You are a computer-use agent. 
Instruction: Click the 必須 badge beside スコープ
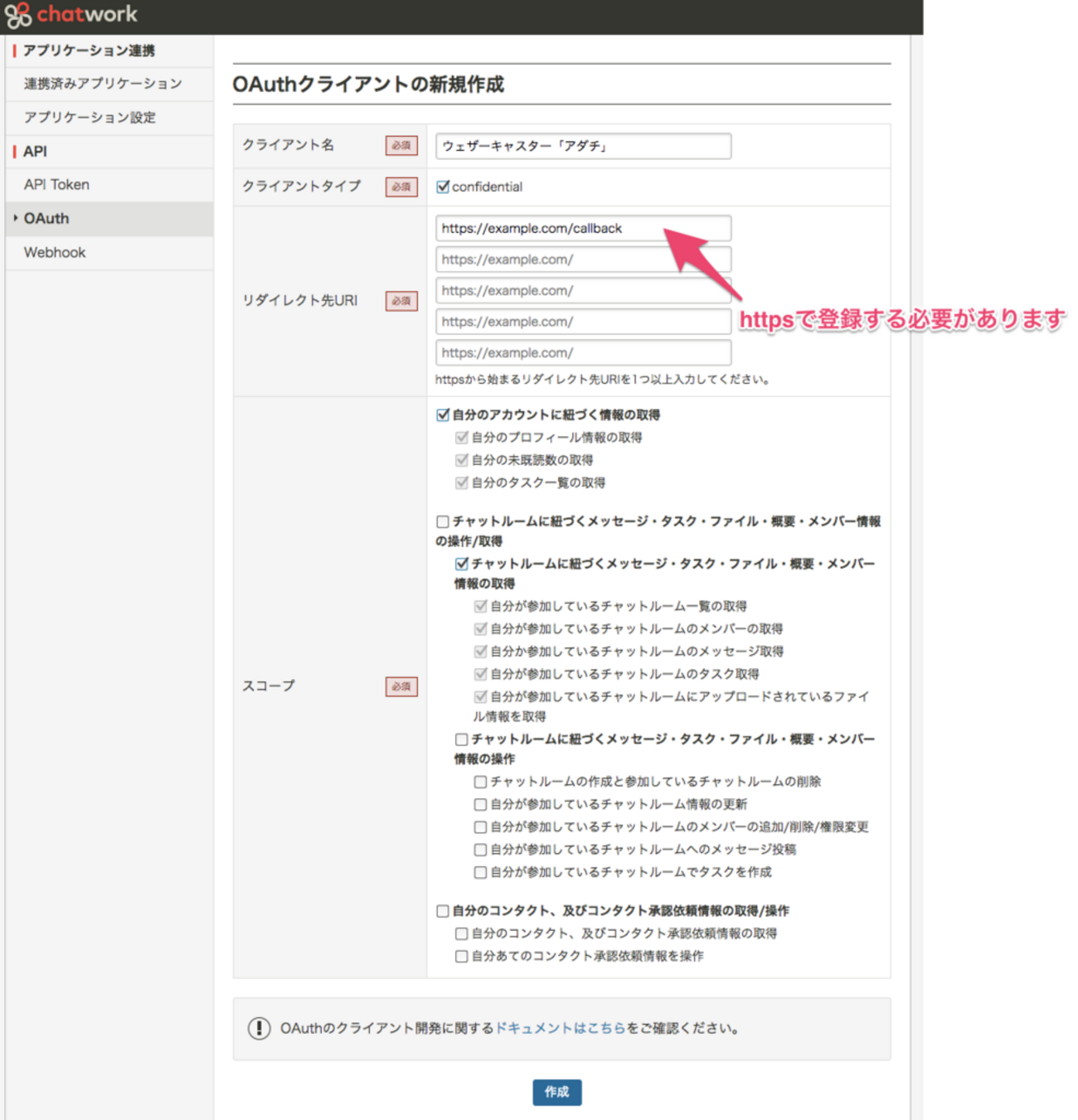[401, 686]
